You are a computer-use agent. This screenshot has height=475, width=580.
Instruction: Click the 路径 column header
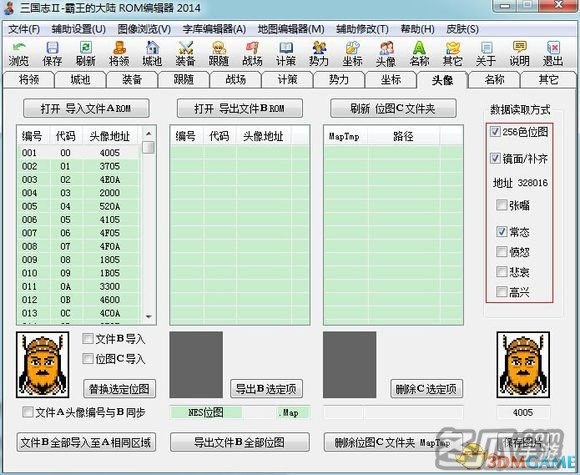click(403, 136)
